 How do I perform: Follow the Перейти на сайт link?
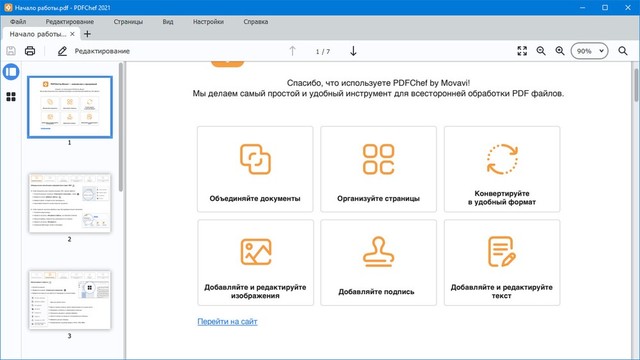click(227, 322)
